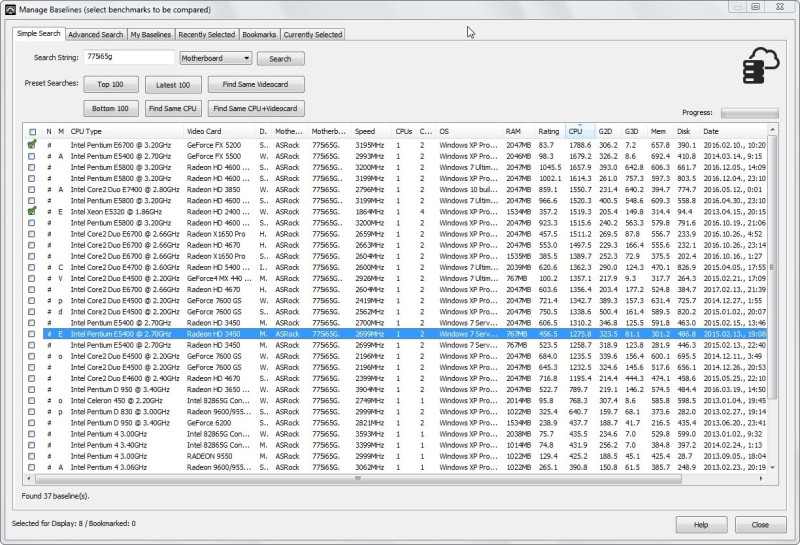Run the Top 100 preset search
The image size is (800, 545).
point(111,84)
